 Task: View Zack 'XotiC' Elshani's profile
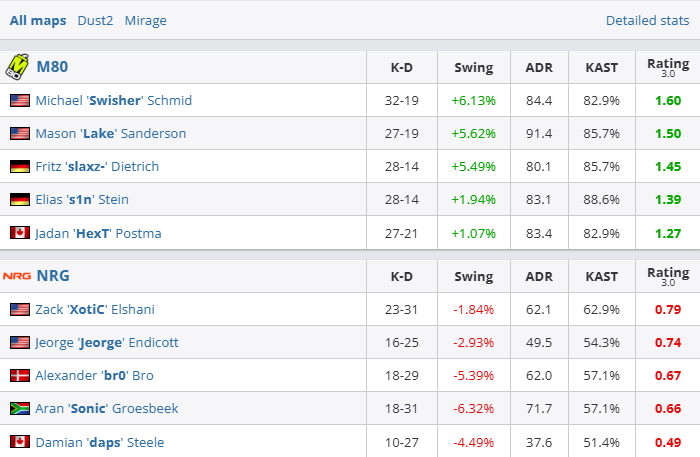pos(95,309)
